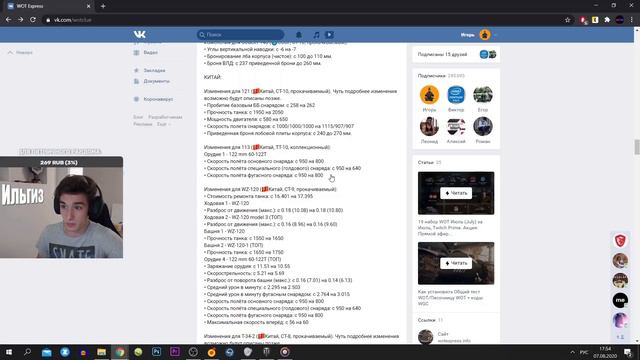Open Chrome menu three dots
Screen dimensions: 640x360
point(632,20)
